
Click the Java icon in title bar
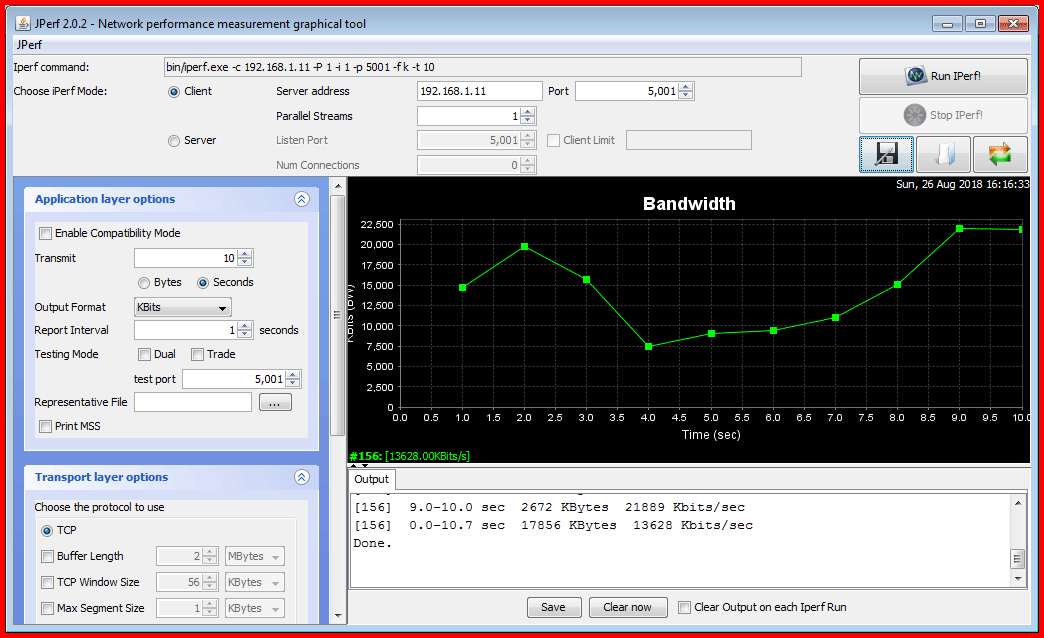(23, 23)
